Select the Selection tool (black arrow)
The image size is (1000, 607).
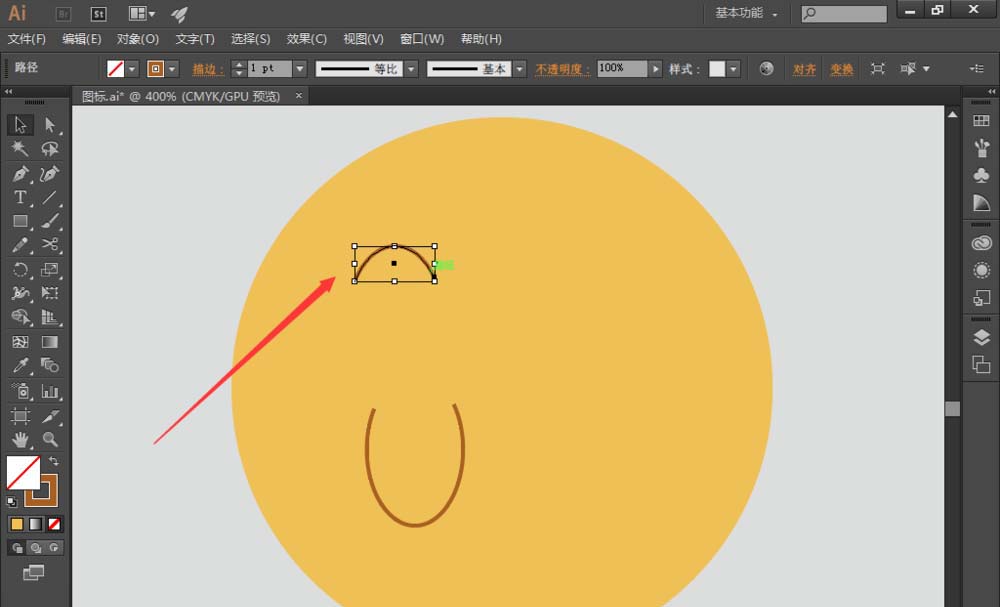[20, 125]
